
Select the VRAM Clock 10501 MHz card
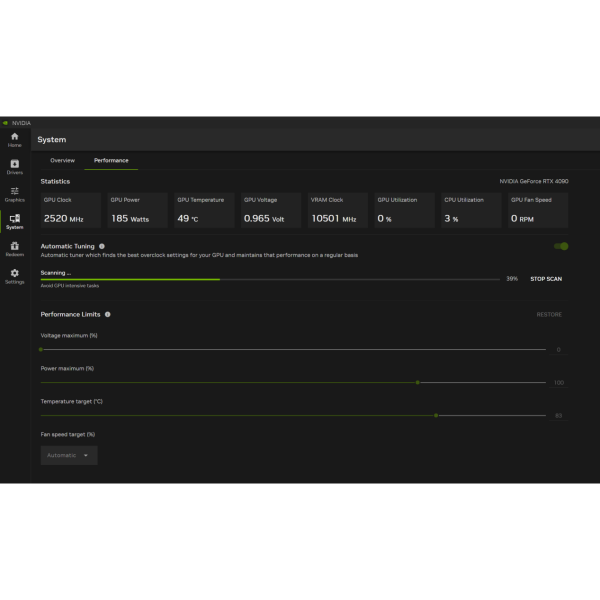(x=338, y=210)
